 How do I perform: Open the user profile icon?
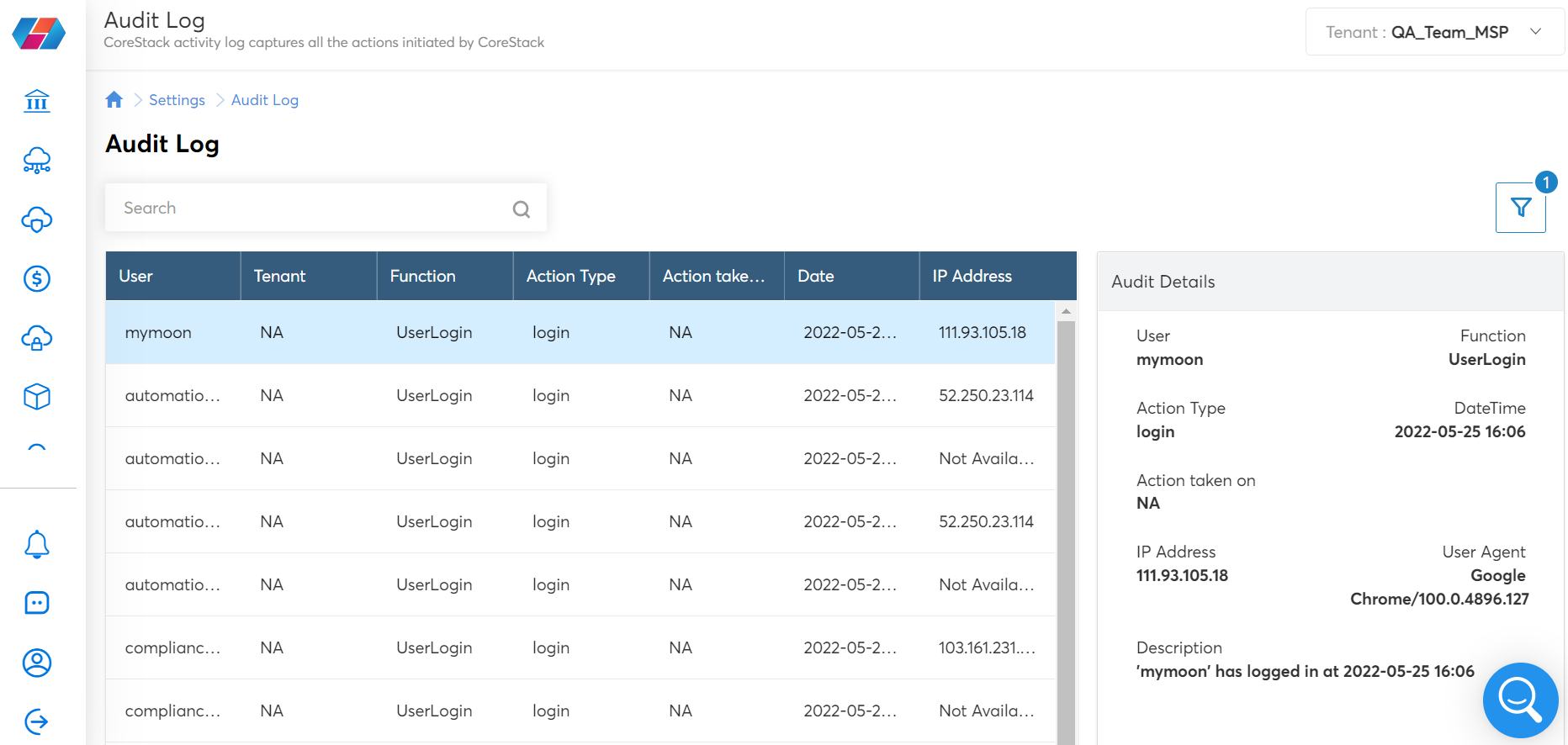pos(37,663)
